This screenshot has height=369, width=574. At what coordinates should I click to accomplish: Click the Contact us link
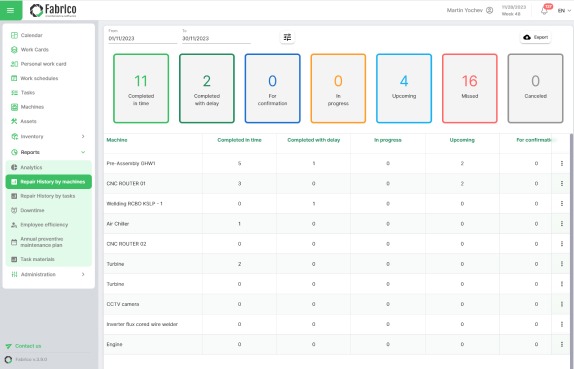pos(28,346)
